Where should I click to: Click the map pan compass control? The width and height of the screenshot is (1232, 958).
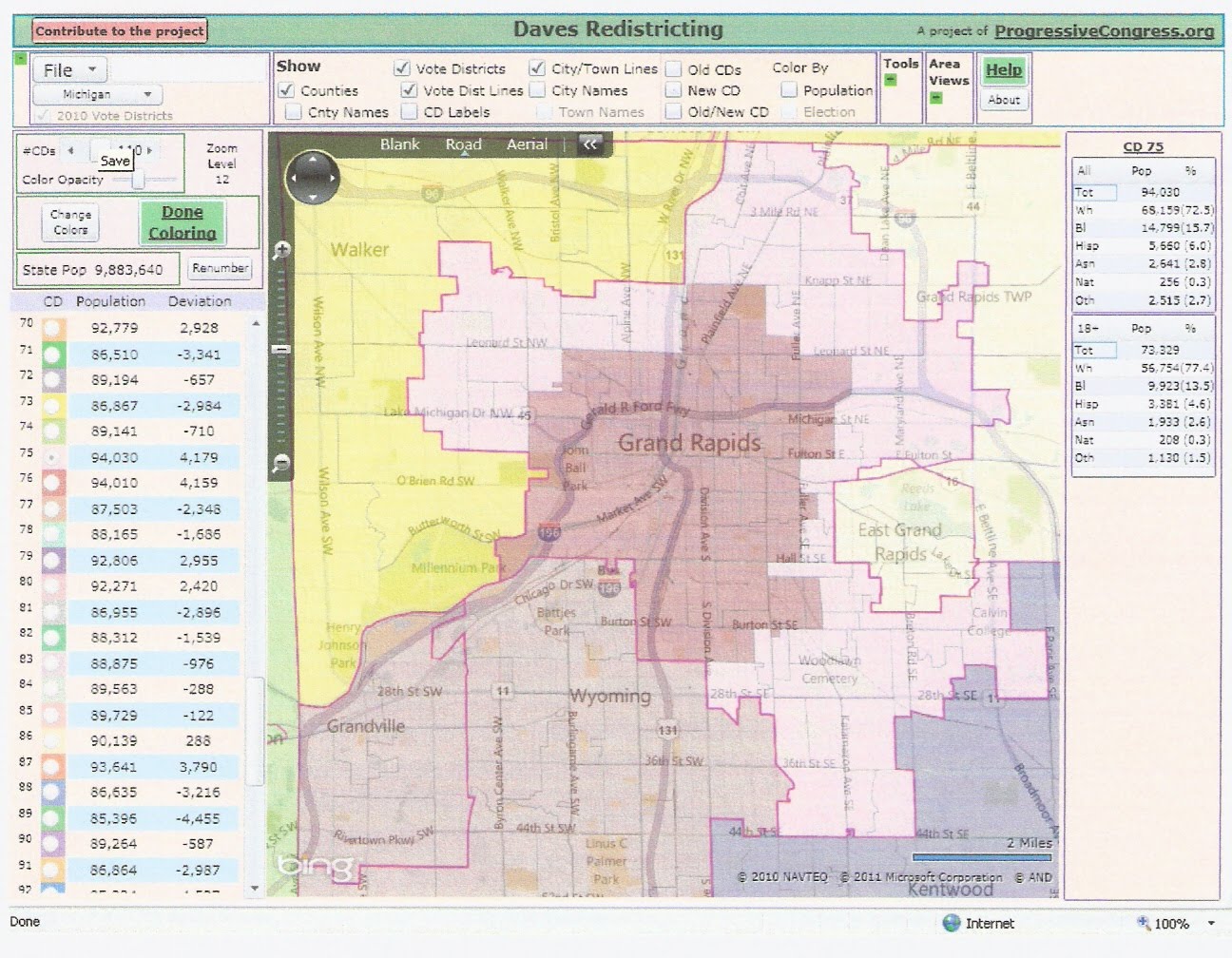click(313, 177)
